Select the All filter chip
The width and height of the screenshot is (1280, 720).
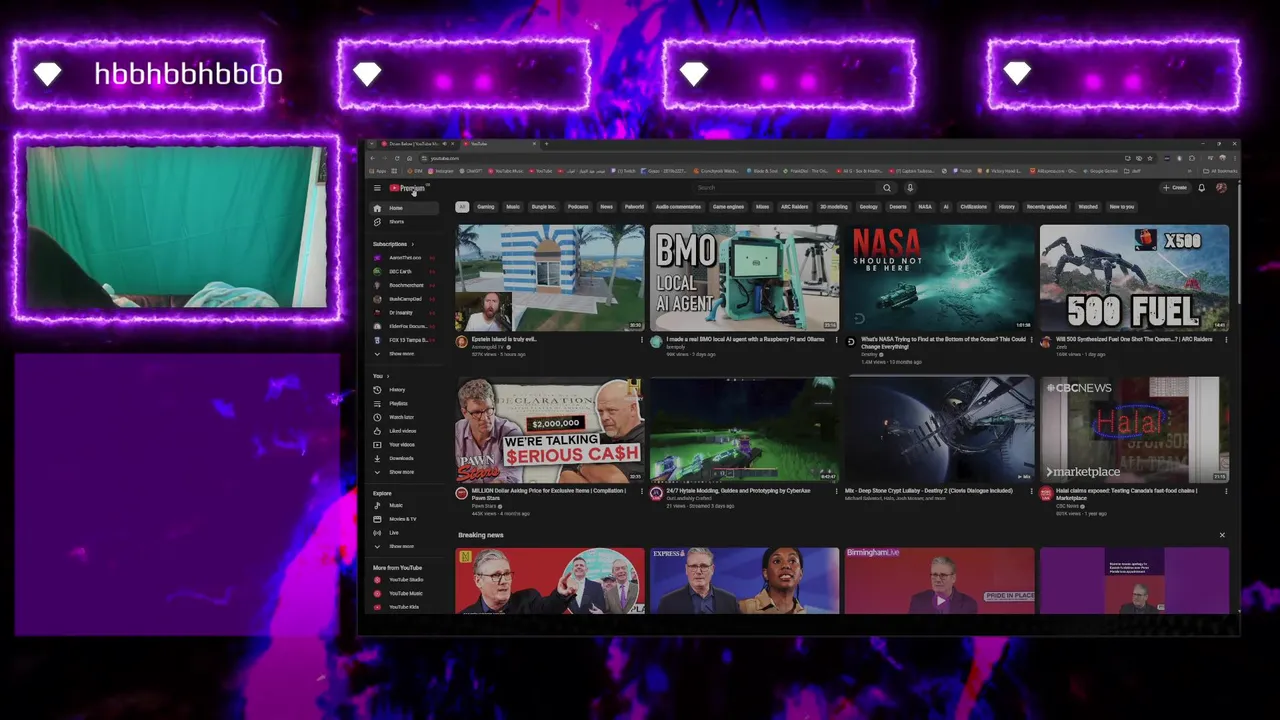462,207
